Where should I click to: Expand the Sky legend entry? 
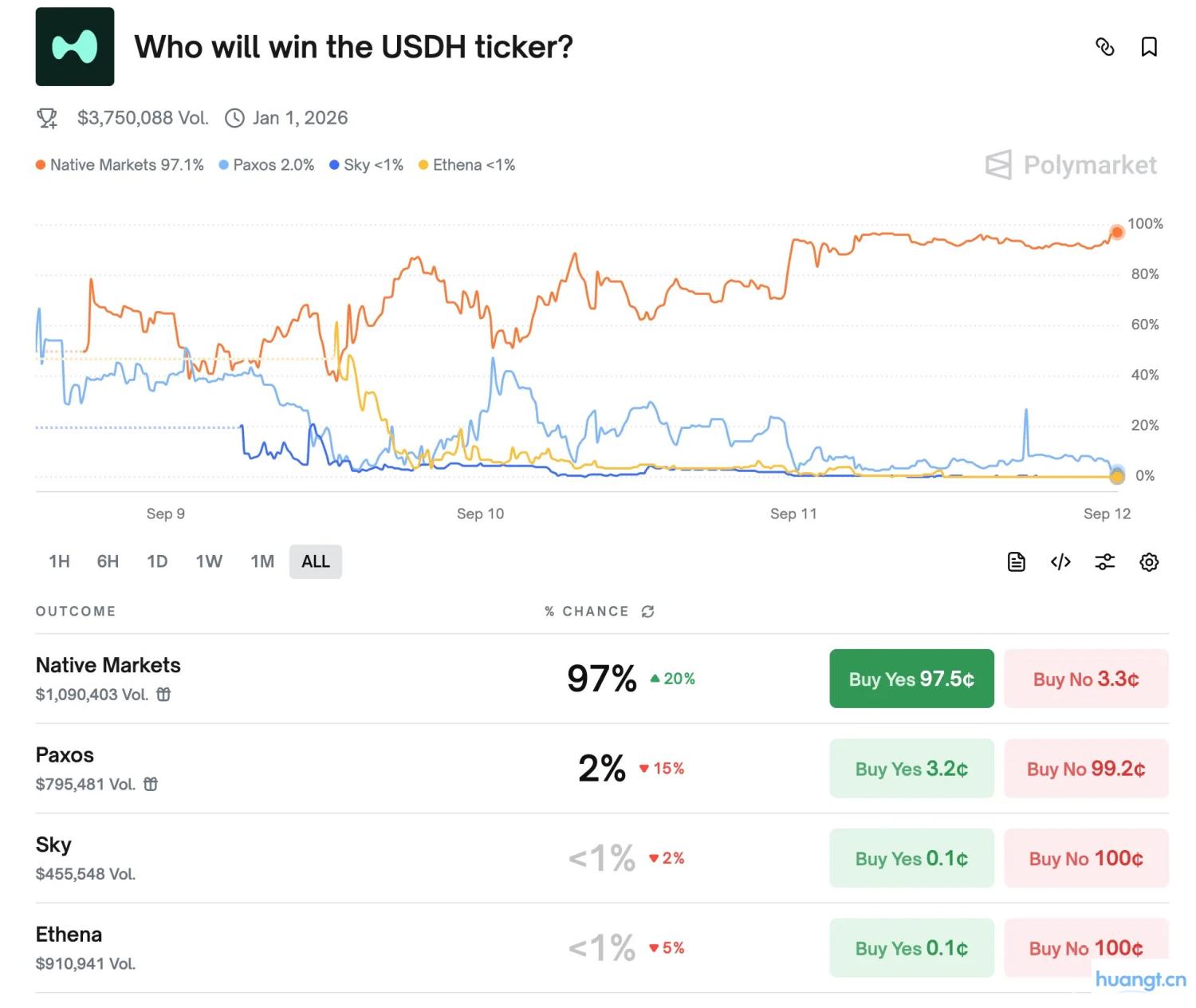366,164
